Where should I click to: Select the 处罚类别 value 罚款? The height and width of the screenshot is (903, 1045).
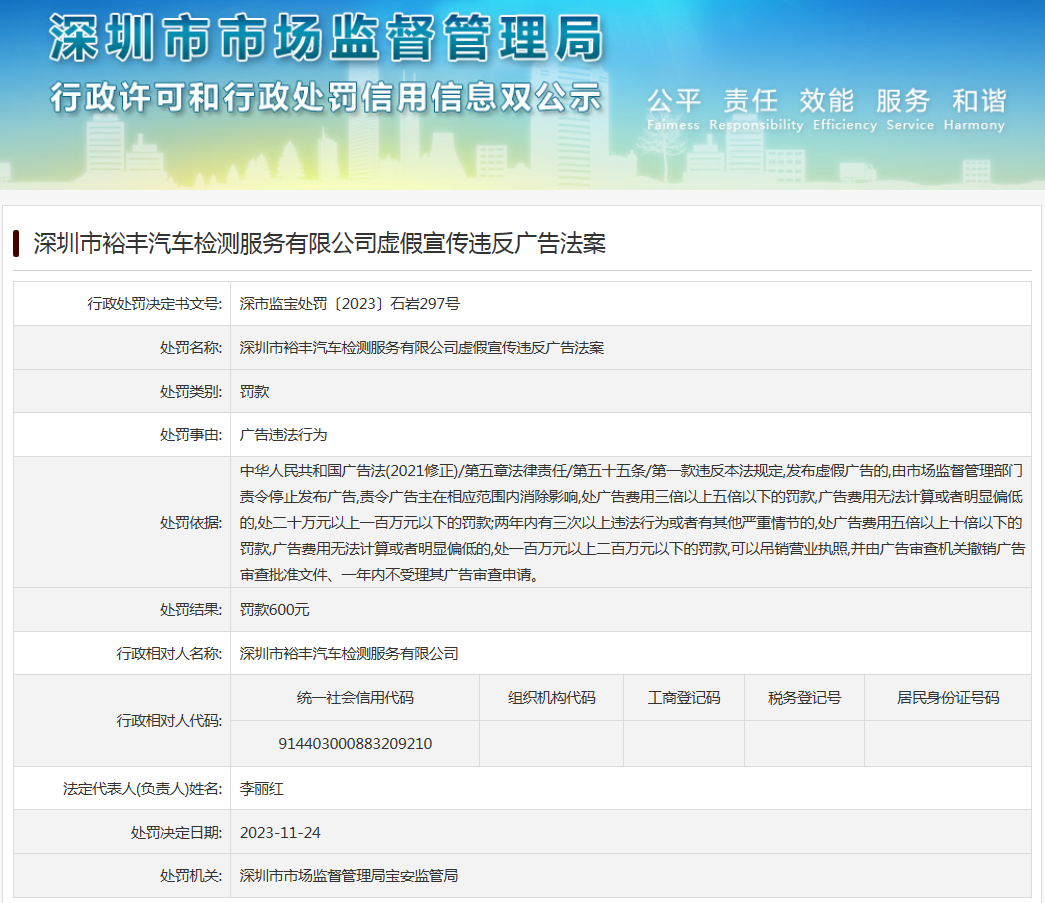tap(255, 392)
